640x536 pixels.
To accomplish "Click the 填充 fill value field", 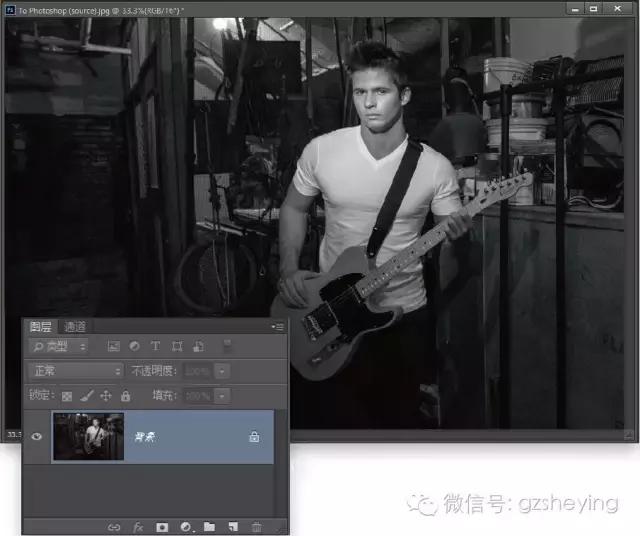I will (x=198, y=396).
